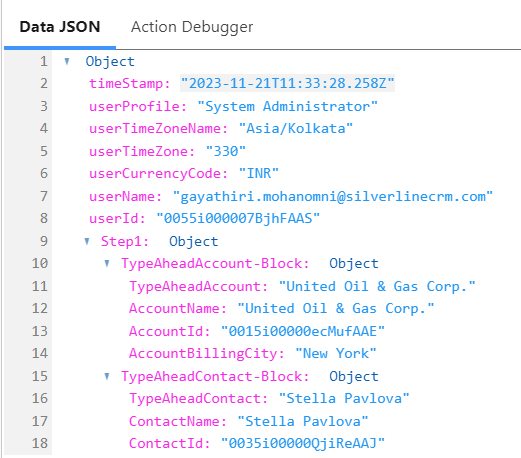Click the Step1 key label
This screenshot has width=521, height=458.
[x=125, y=241]
